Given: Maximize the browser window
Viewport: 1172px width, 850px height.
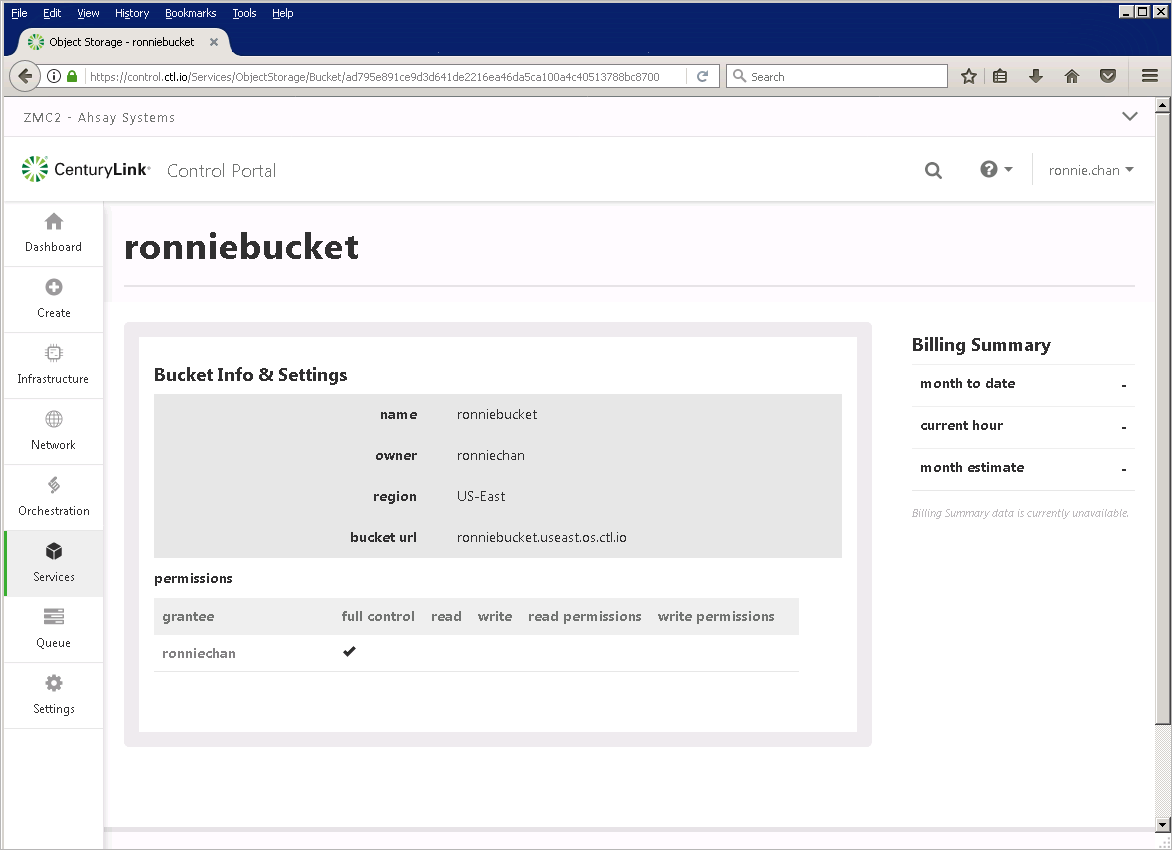Looking at the screenshot, I should coord(1142,11).
